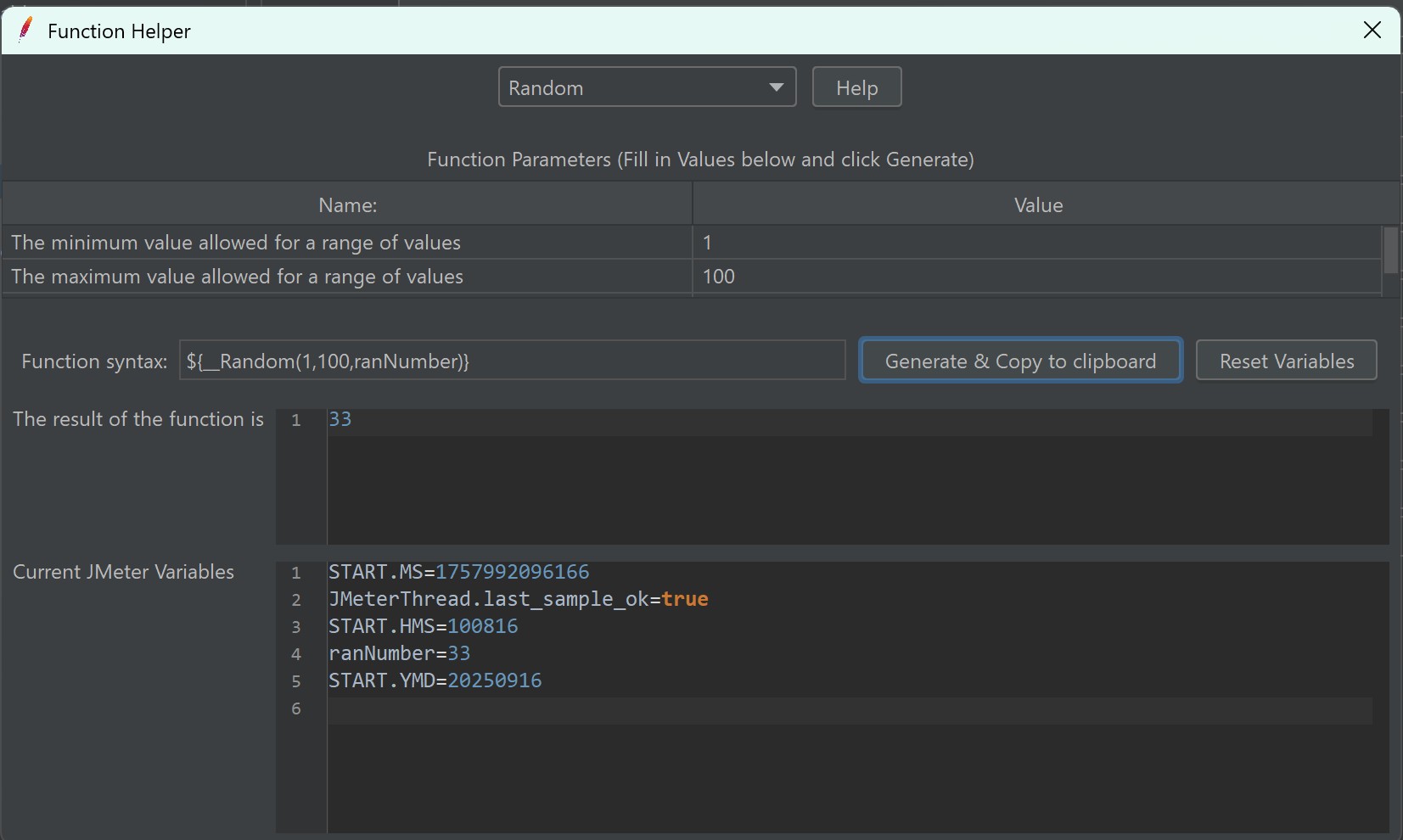Open the Random function dropdown
The height and width of the screenshot is (840, 1403).
tap(647, 87)
